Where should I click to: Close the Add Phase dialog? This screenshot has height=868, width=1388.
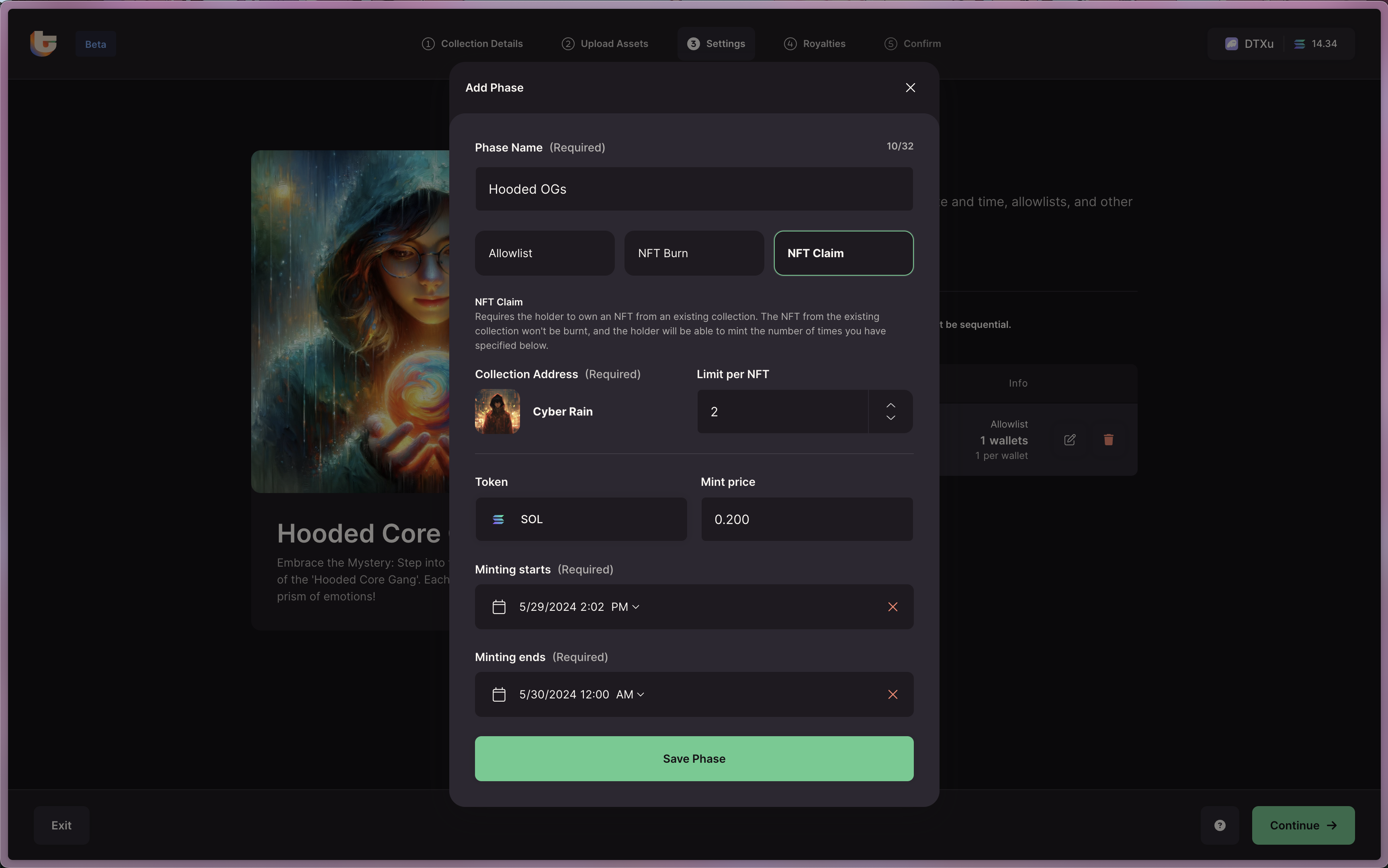click(x=910, y=88)
